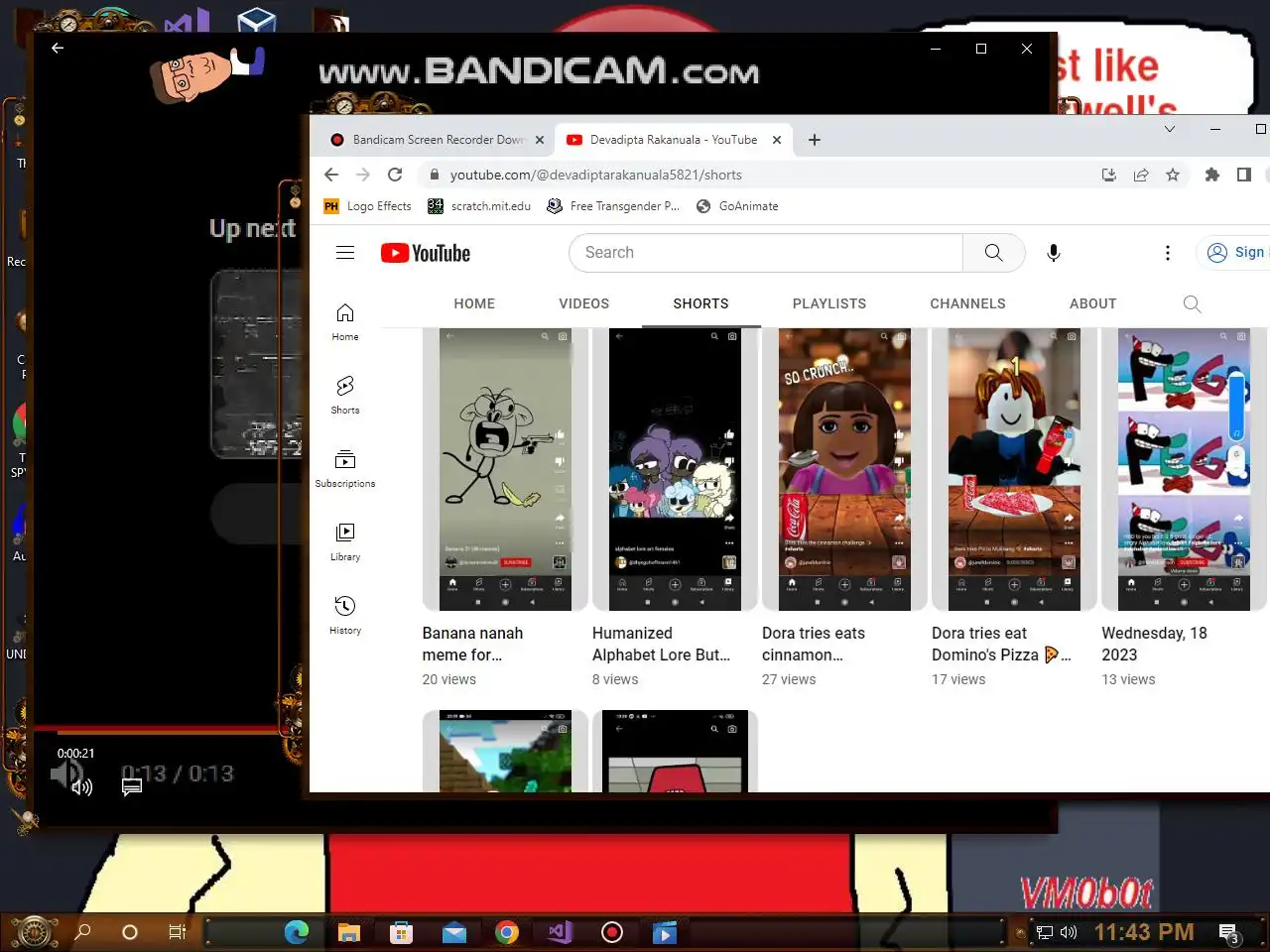Click the install app icon in address bar
The width and height of the screenshot is (1270, 952).
click(1109, 175)
